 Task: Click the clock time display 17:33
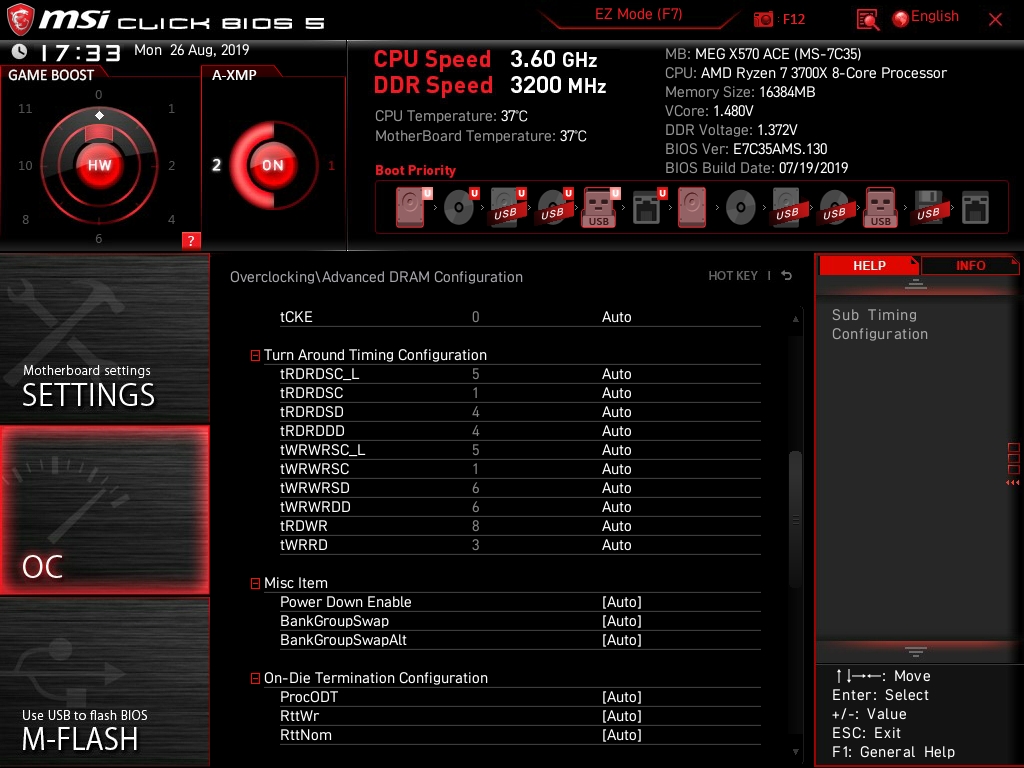click(80, 52)
